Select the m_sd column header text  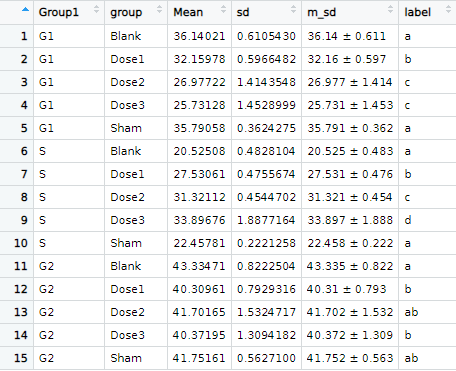tap(321, 13)
